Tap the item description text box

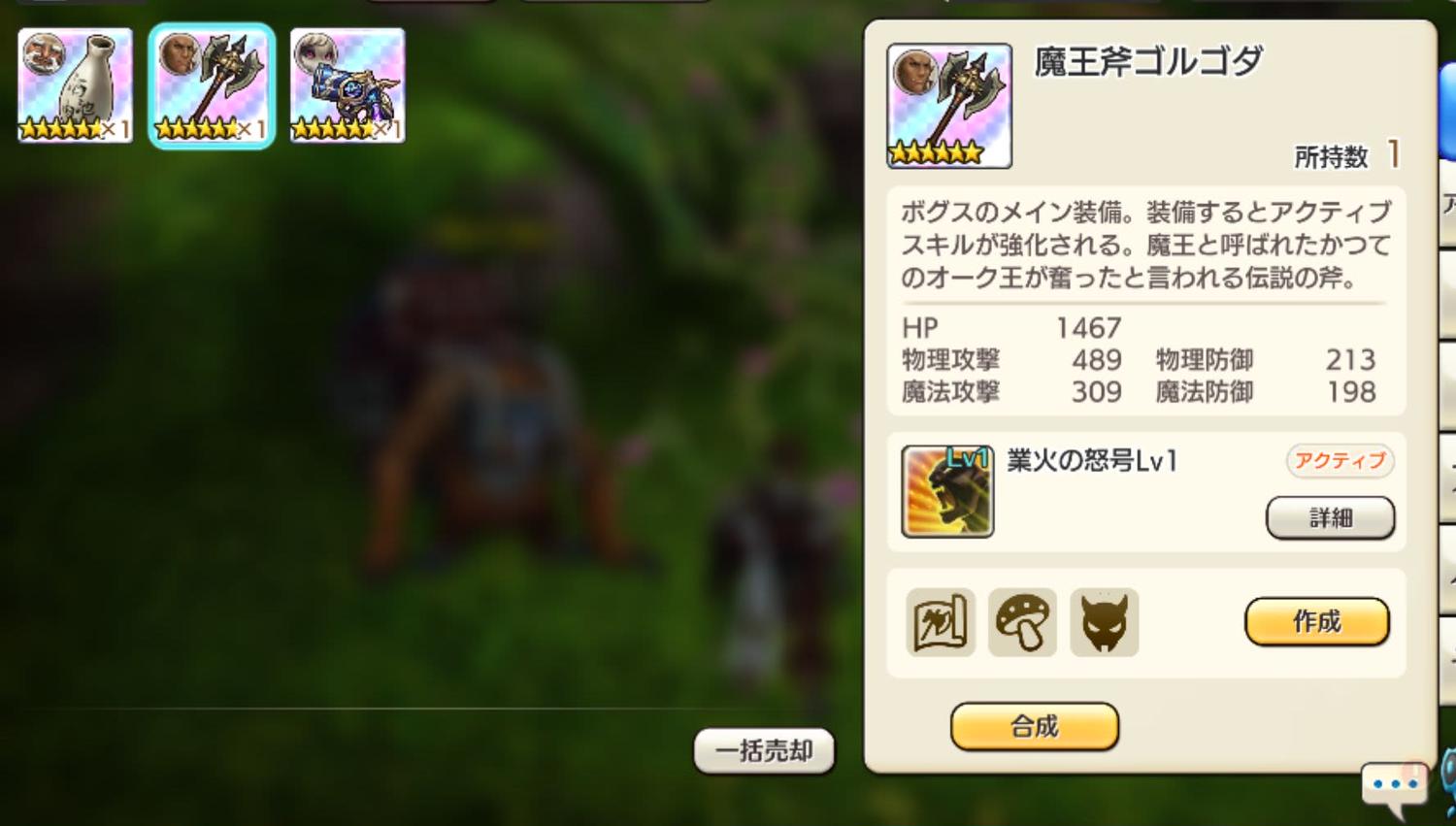point(1146,245)
